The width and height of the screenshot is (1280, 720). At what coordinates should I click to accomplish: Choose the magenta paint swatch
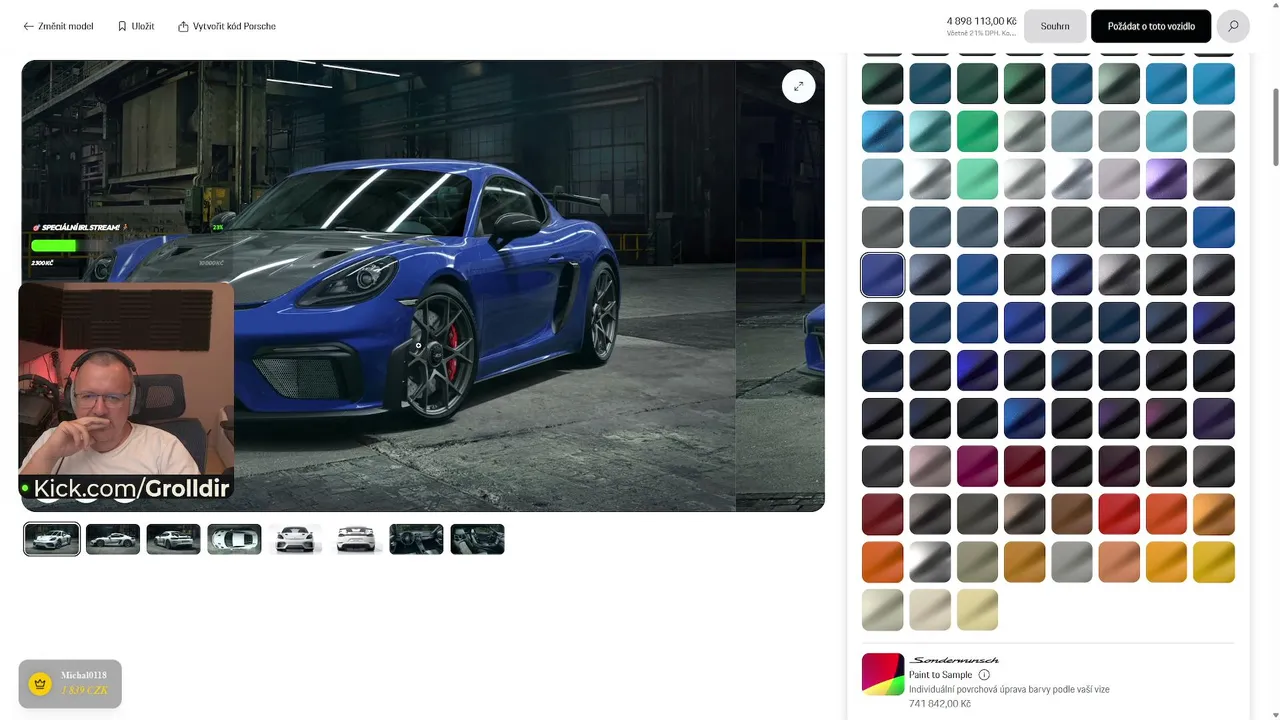[x=977, y=467]
